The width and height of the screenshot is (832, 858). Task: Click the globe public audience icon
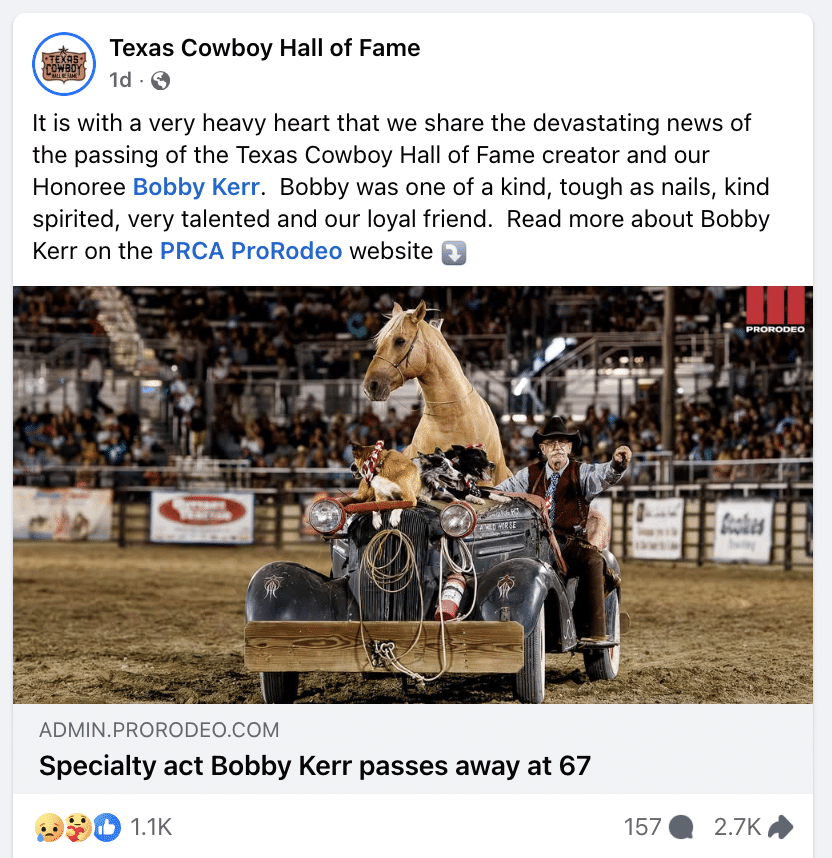point(160,80)
